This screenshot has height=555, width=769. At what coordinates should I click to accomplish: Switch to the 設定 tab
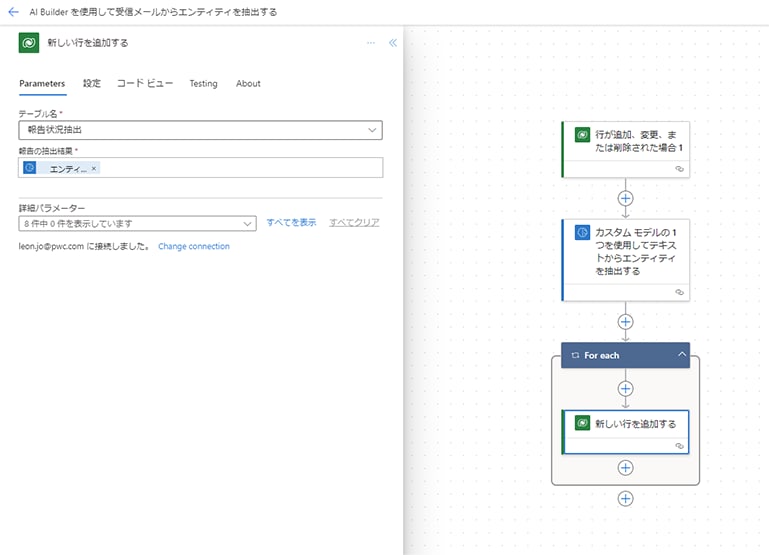point(92,84)
